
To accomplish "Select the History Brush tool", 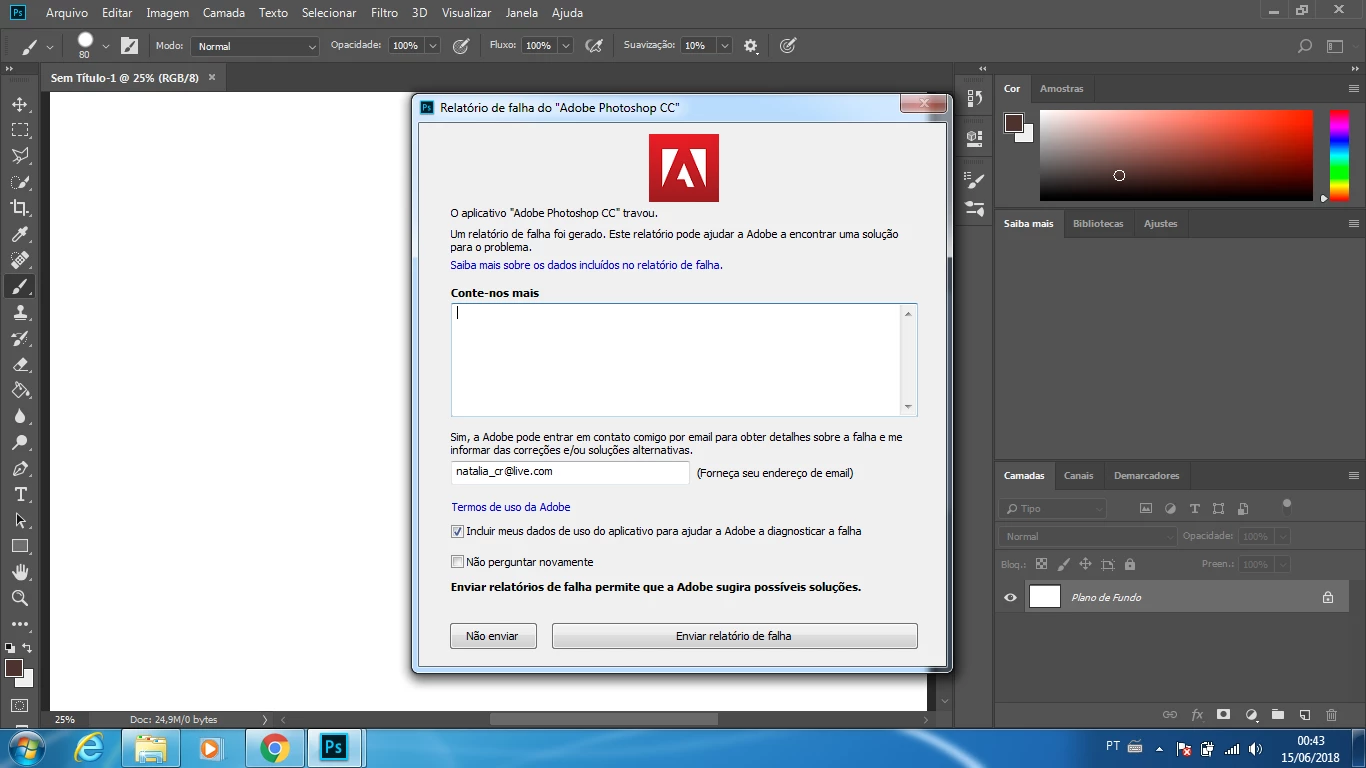I will coord(19,338).
